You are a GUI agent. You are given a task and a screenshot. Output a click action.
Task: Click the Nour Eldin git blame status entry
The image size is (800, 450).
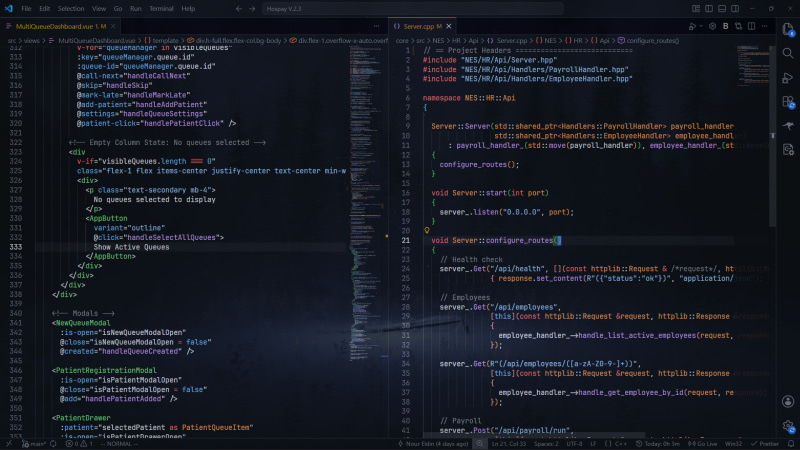pyautogui.click(x=433, y=444)
